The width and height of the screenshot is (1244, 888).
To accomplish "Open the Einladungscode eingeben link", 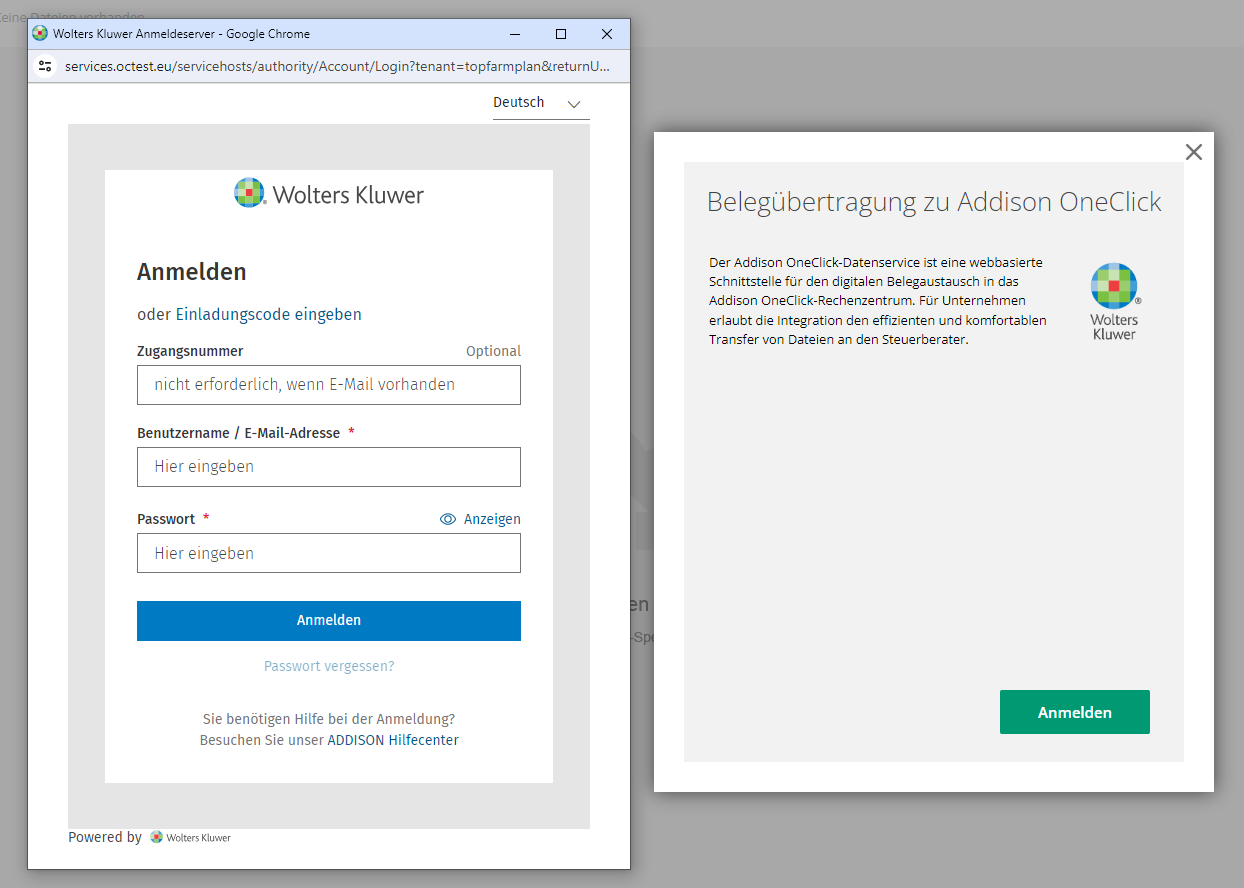I will (x=269, y=314).
